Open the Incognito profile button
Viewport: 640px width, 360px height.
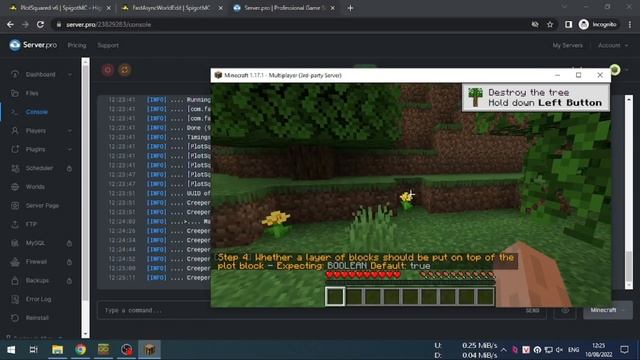click(598, 24)
